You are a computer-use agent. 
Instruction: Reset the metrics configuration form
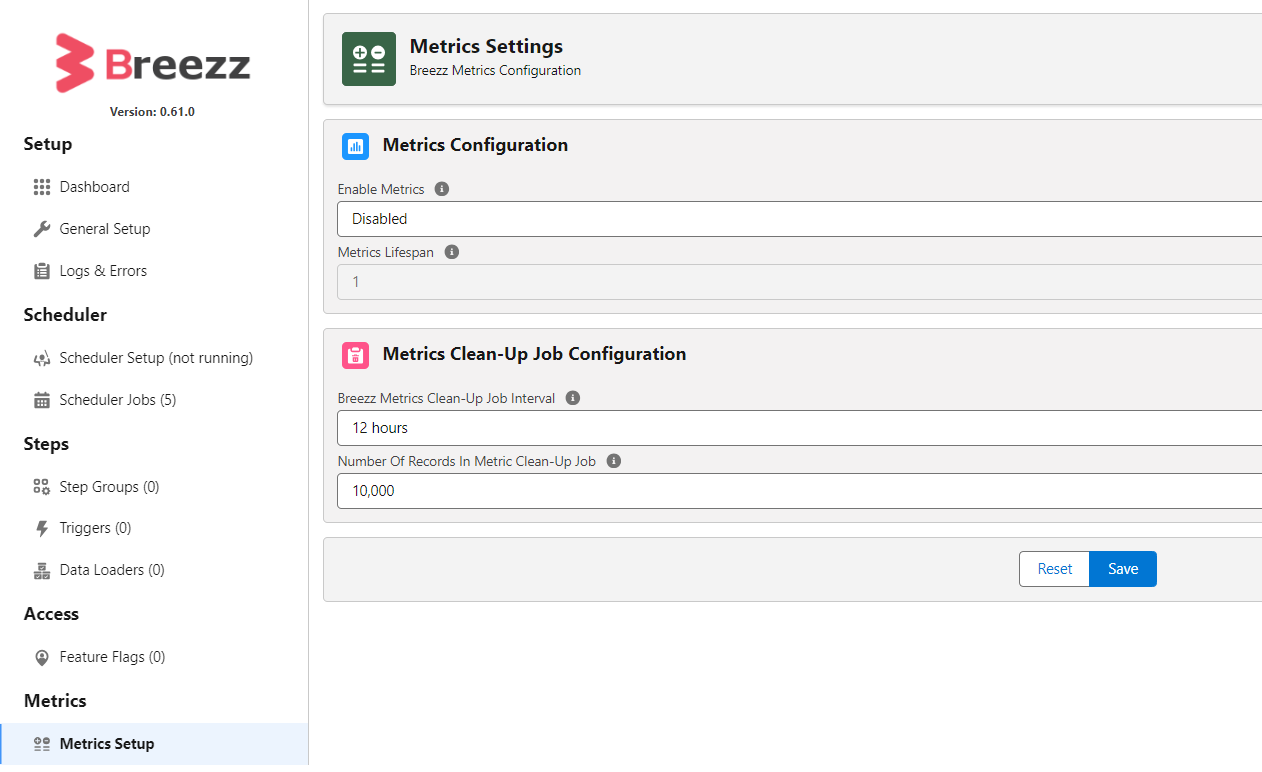click(x=1054, y=568)
